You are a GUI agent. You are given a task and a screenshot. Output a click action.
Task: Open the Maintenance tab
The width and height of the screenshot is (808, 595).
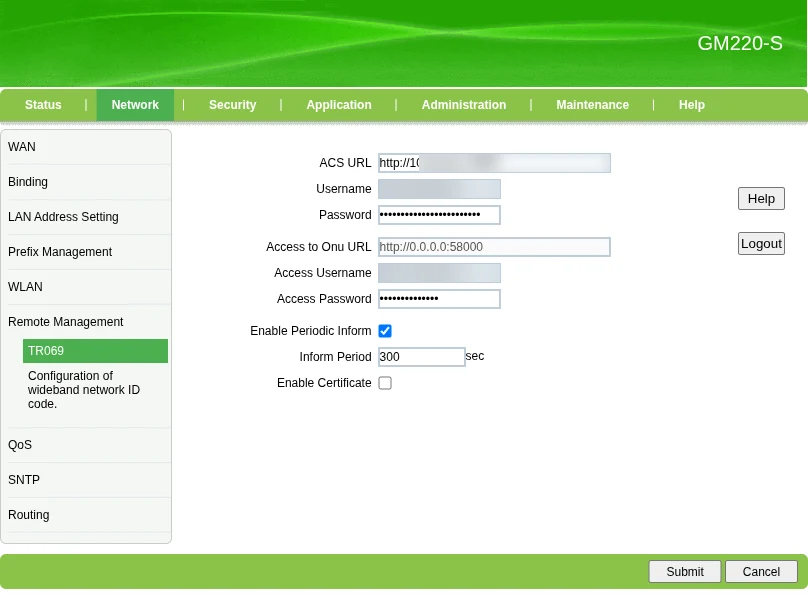(x=593, y=105)
